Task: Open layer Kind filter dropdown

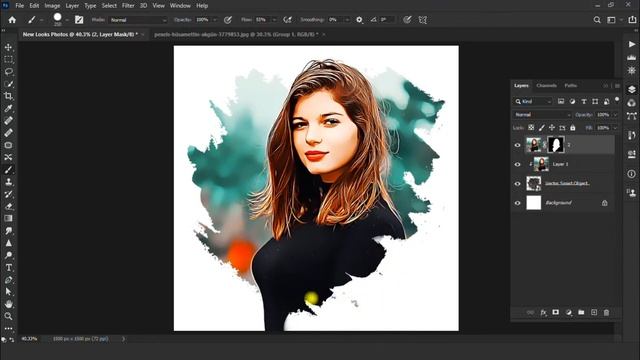Action: coord(533,101)
